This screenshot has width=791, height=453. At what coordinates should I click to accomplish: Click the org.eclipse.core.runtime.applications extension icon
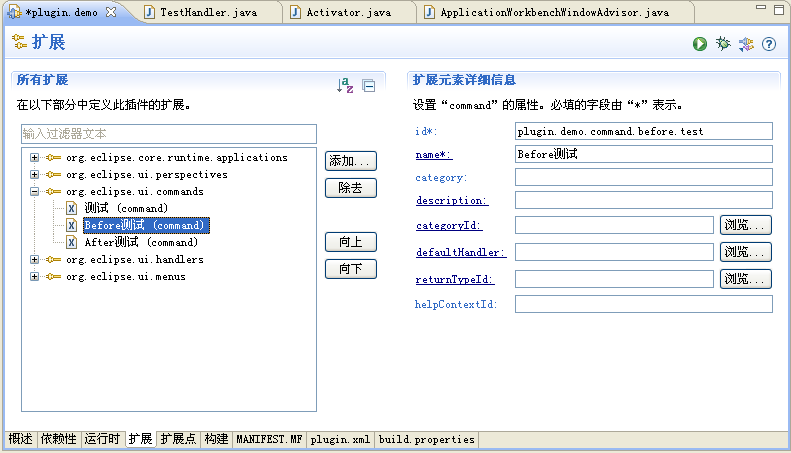coord(53,157)
